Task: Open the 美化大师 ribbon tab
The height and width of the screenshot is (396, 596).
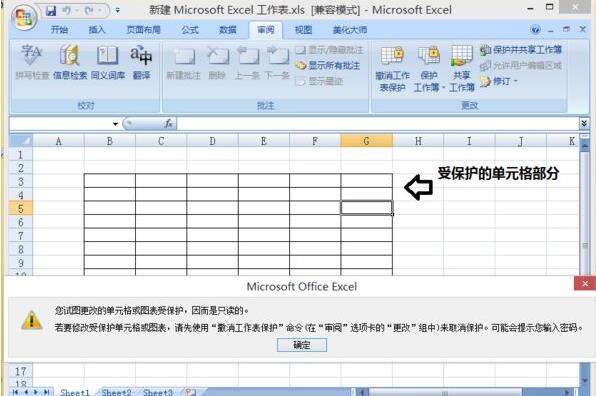Action: click(350, 30)
